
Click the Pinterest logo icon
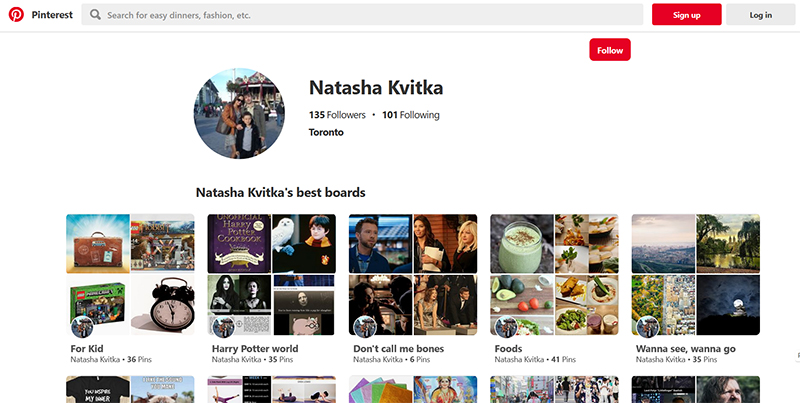[16, 14]
